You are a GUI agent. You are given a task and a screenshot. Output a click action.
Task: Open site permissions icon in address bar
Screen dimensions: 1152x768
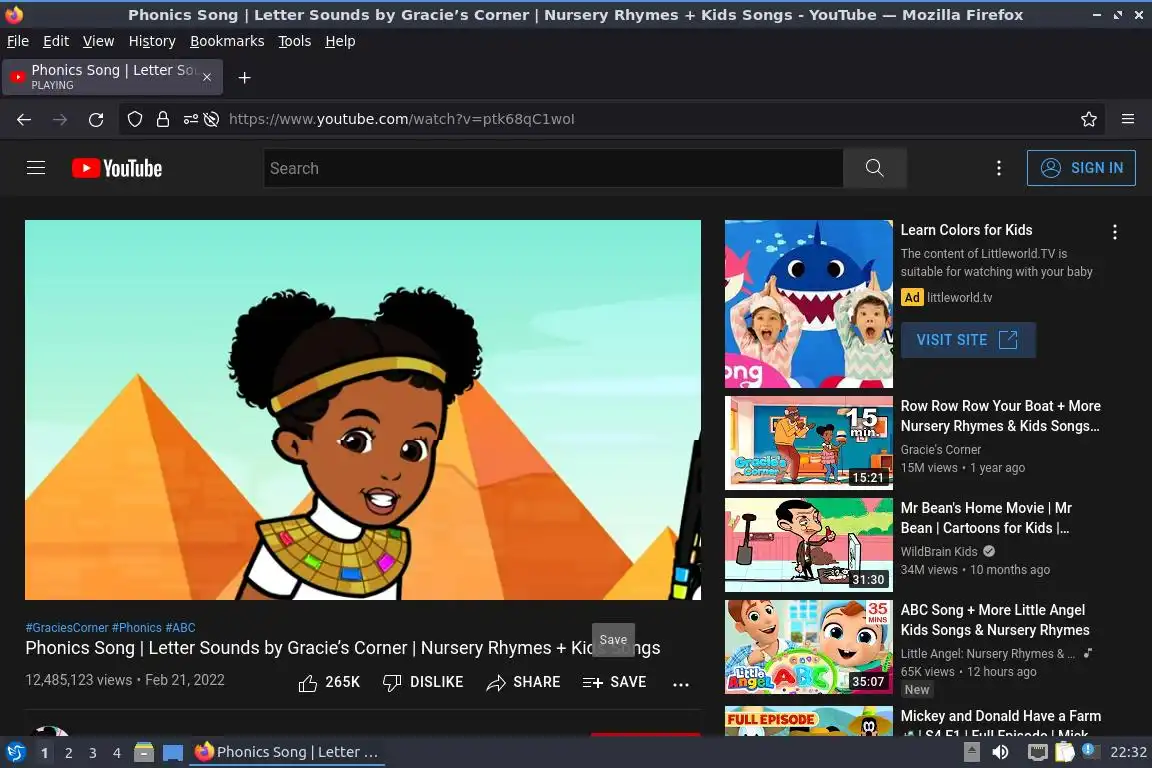click(190, 119)
